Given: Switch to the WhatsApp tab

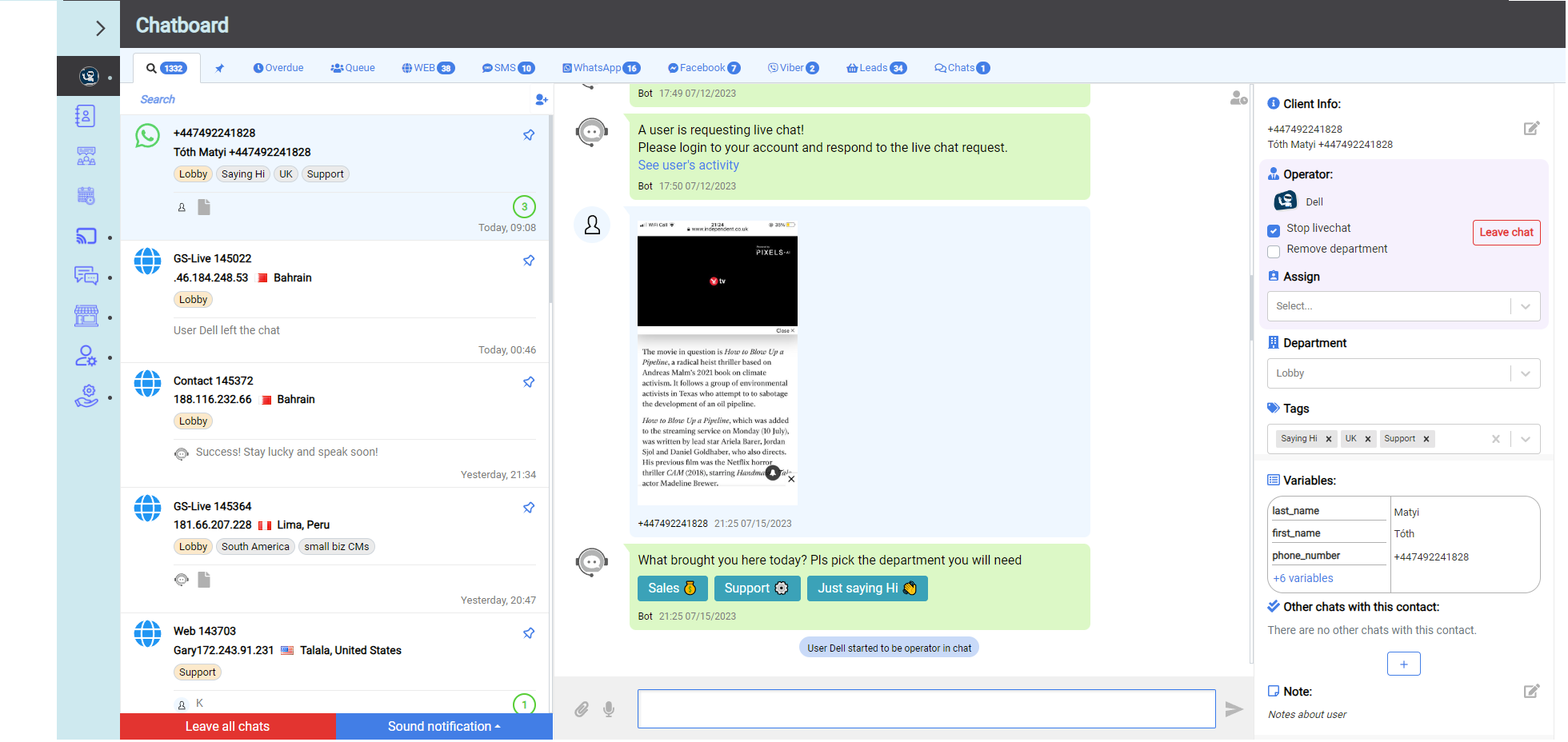Looking at the screenshot, I should pyautogui.click(x=602, y=68).
